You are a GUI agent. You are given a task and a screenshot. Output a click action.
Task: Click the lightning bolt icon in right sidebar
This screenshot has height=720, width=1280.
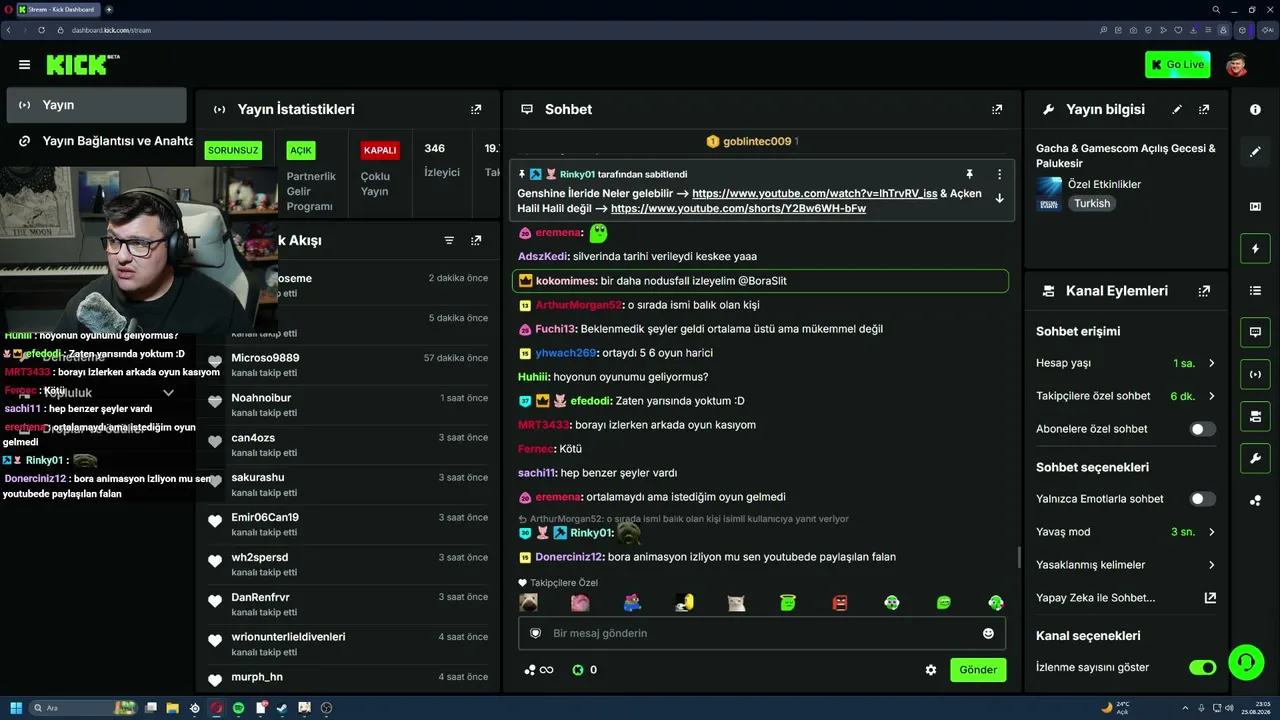click(x=1255, y=248)
